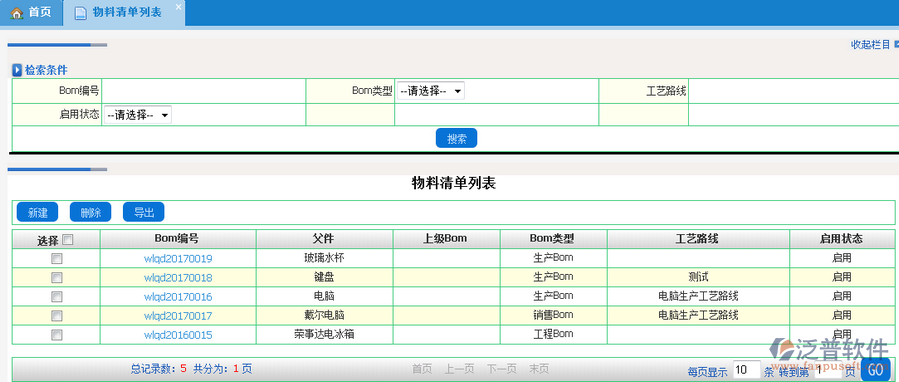Check the box for wlqd20170016 row

click(56, 297)
